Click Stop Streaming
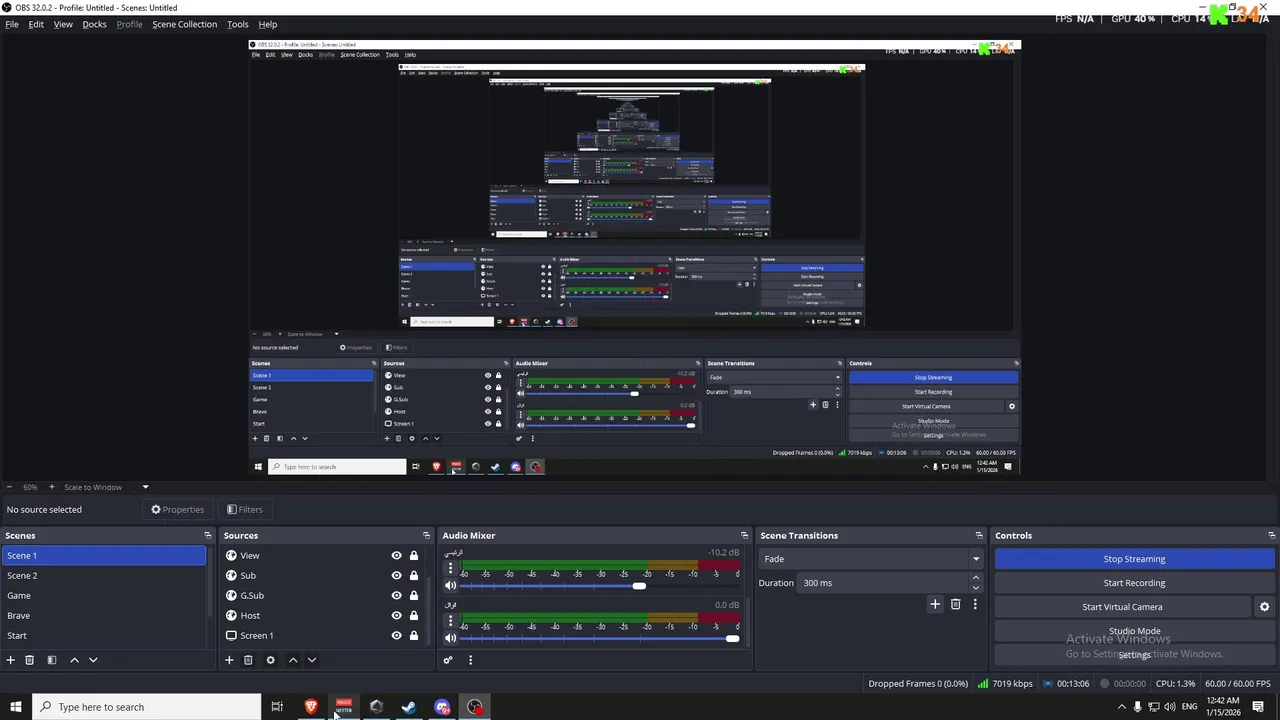1280x720 pixels. coord(1134,559)
